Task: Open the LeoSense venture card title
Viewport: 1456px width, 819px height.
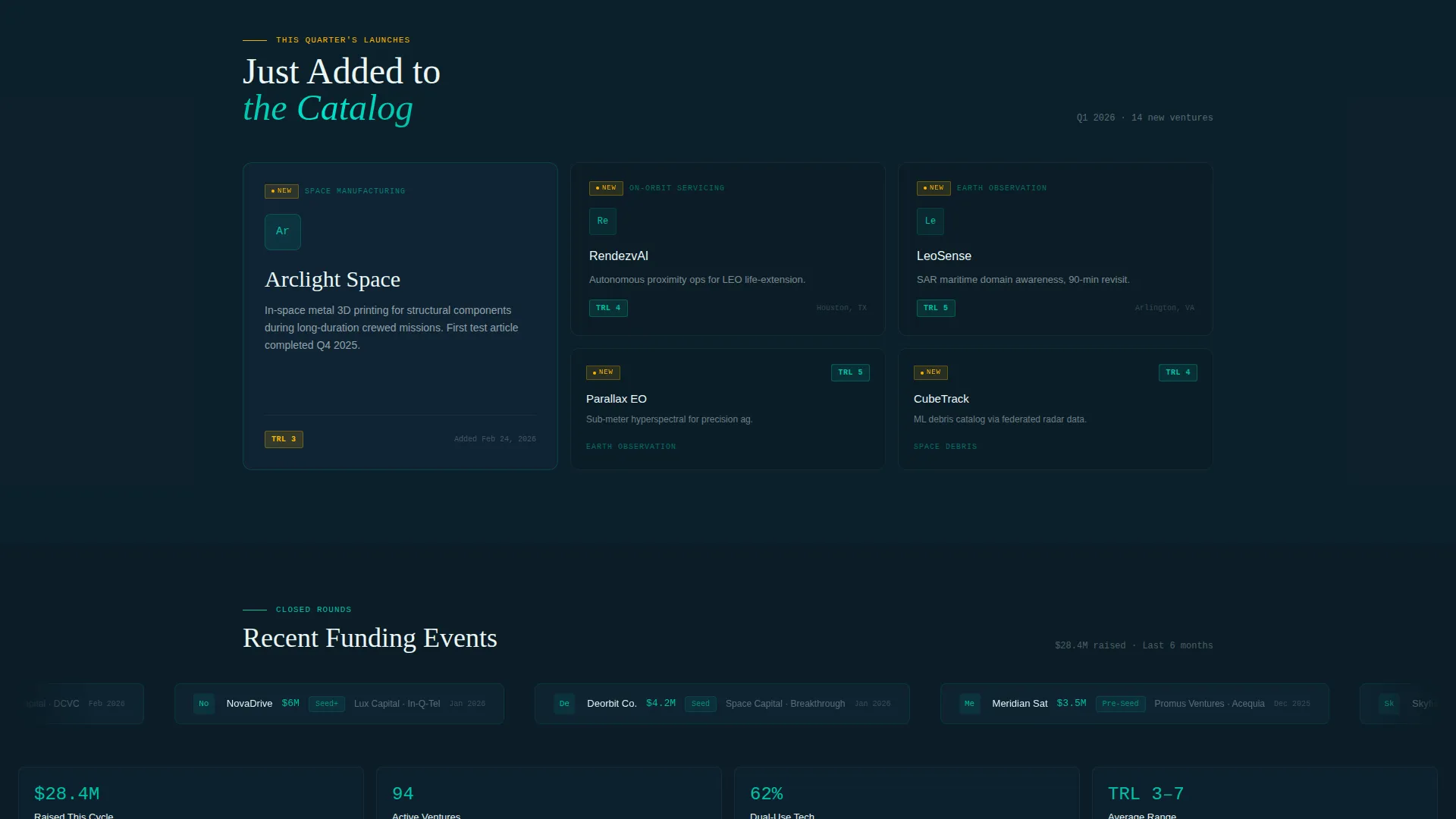Action: (x=944, y=256)
